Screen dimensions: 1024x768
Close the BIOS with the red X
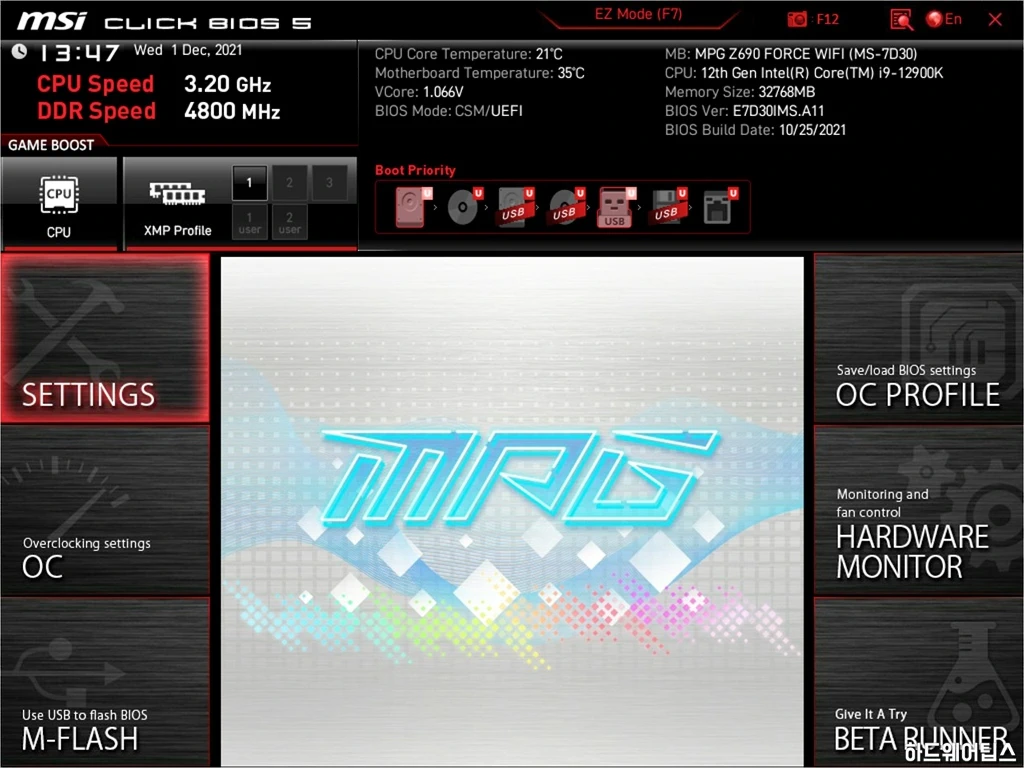tap(995, 20)
